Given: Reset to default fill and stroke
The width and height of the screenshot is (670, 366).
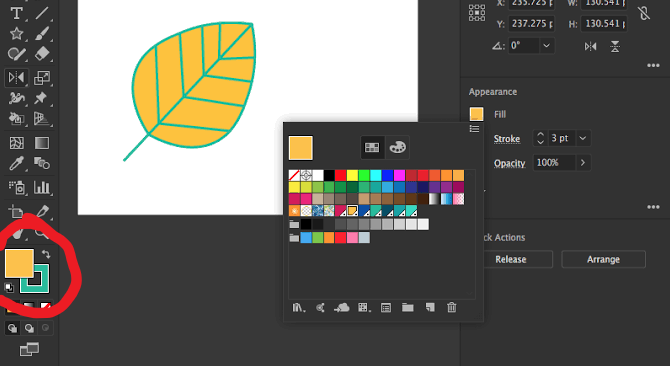Looking at the screenshot, I should (9, 287).
